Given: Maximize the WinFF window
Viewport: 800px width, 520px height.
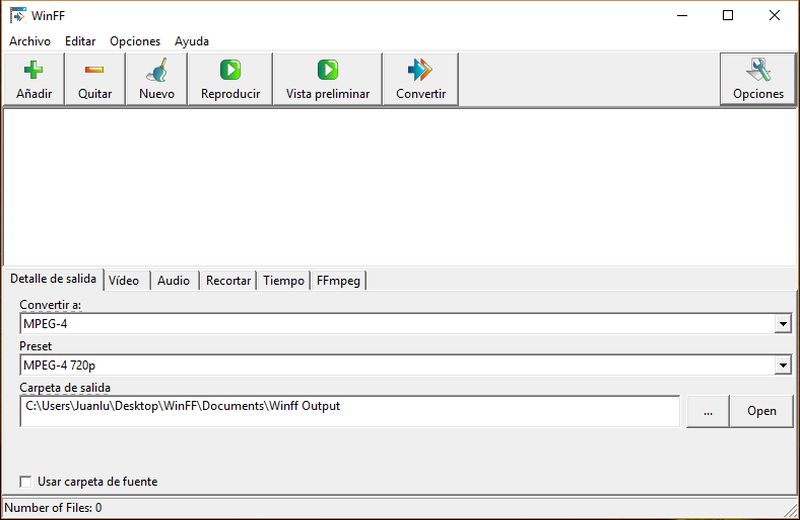Looking at the screenshot, I should pyautogui.click(x=728, y=15).
